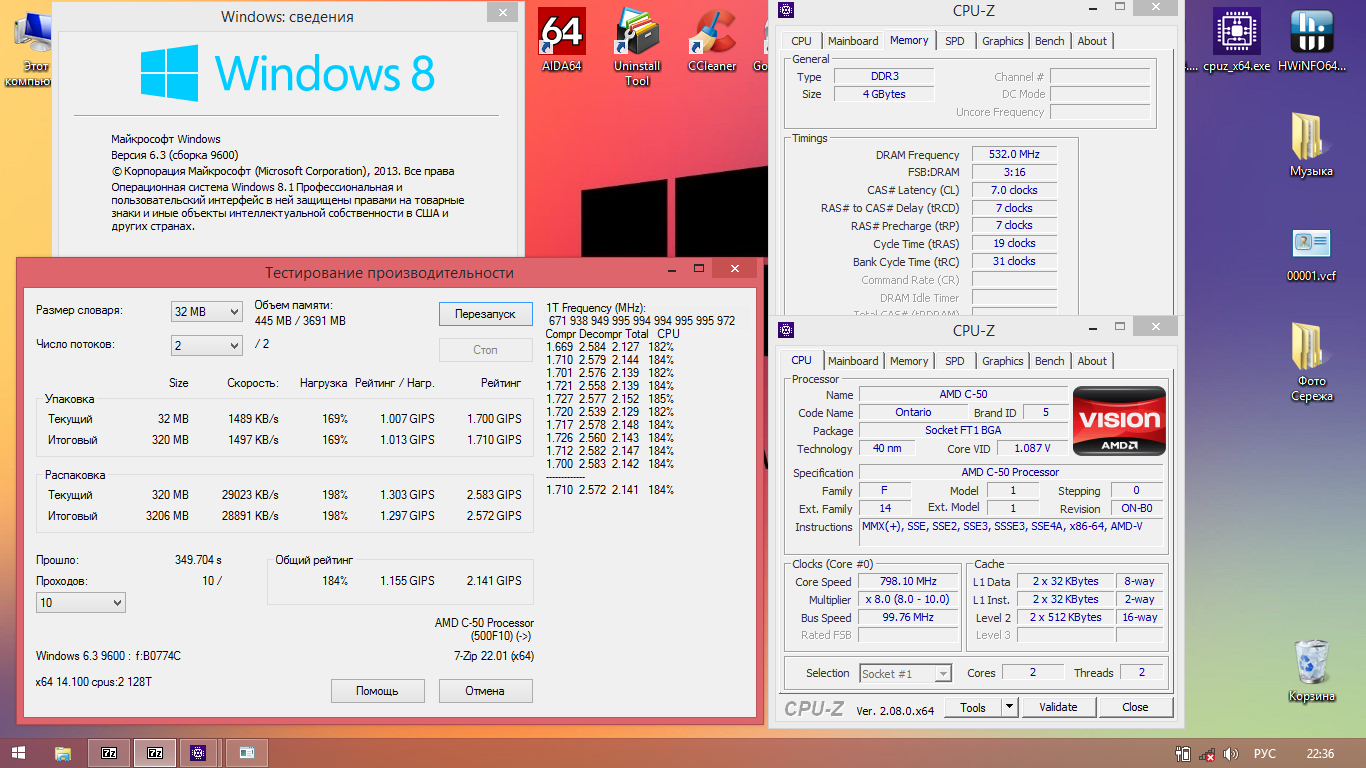The width and height of the screenshot is (1366, 768).
Task: Select the Фото Сережа folder icon
Action: point(1311,362)
